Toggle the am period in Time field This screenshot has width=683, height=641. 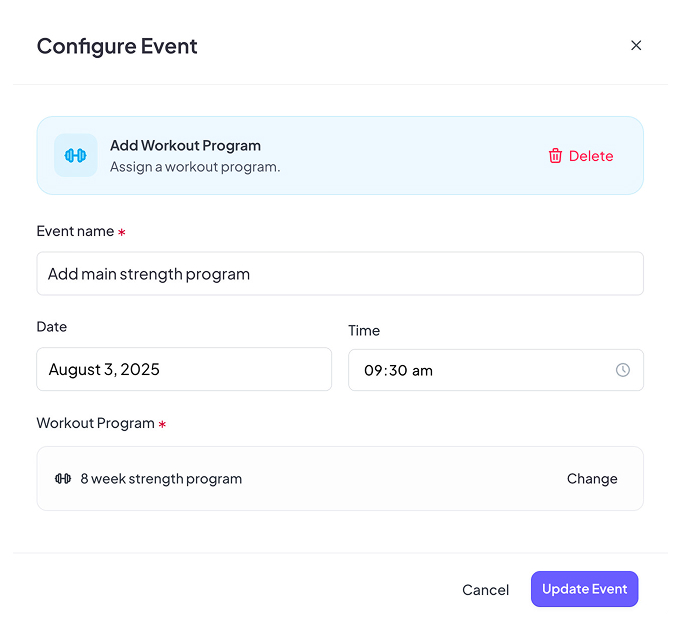(x=422, y=371)
